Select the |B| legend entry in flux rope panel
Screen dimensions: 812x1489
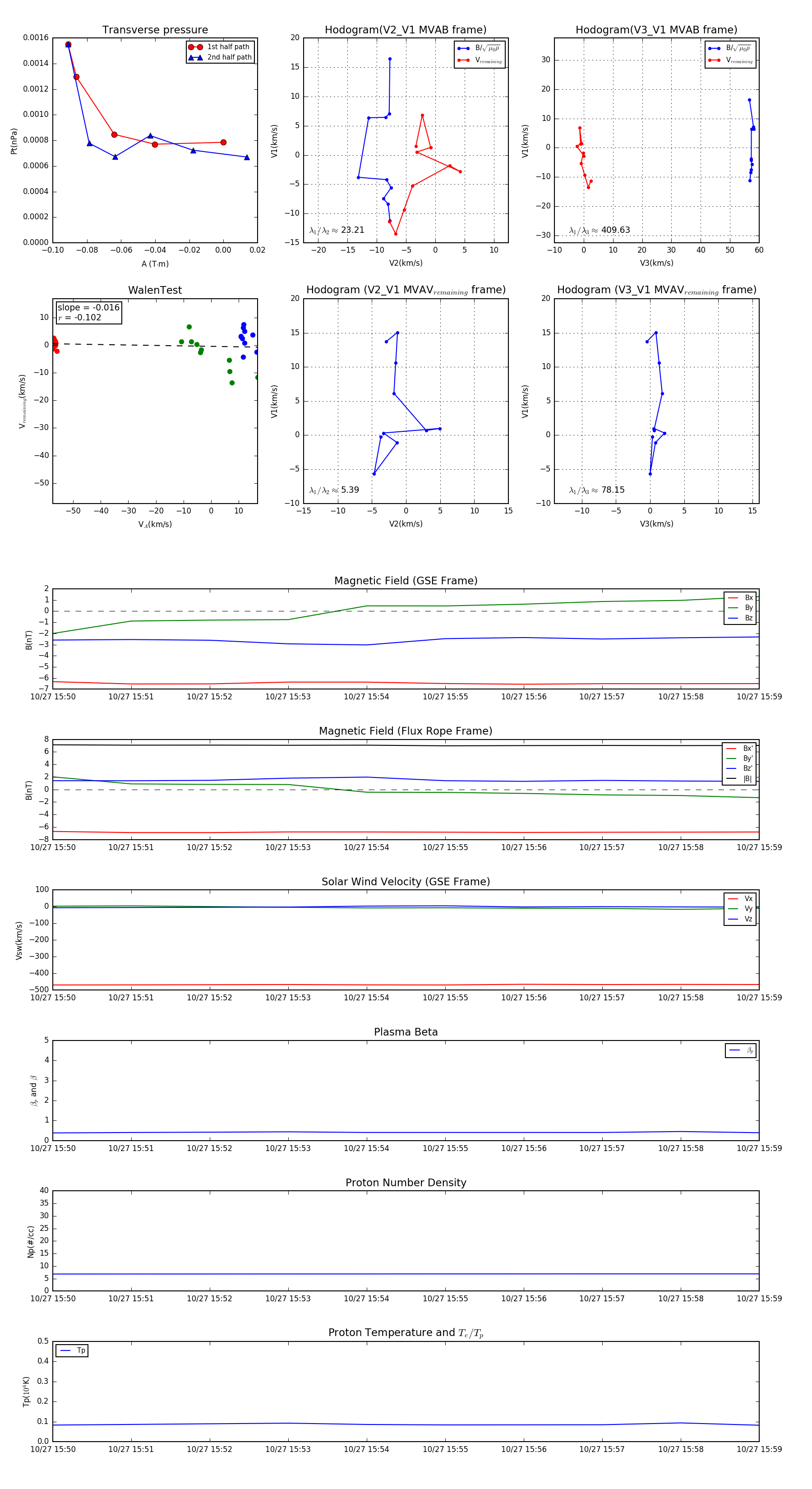[x=739, y=779]
